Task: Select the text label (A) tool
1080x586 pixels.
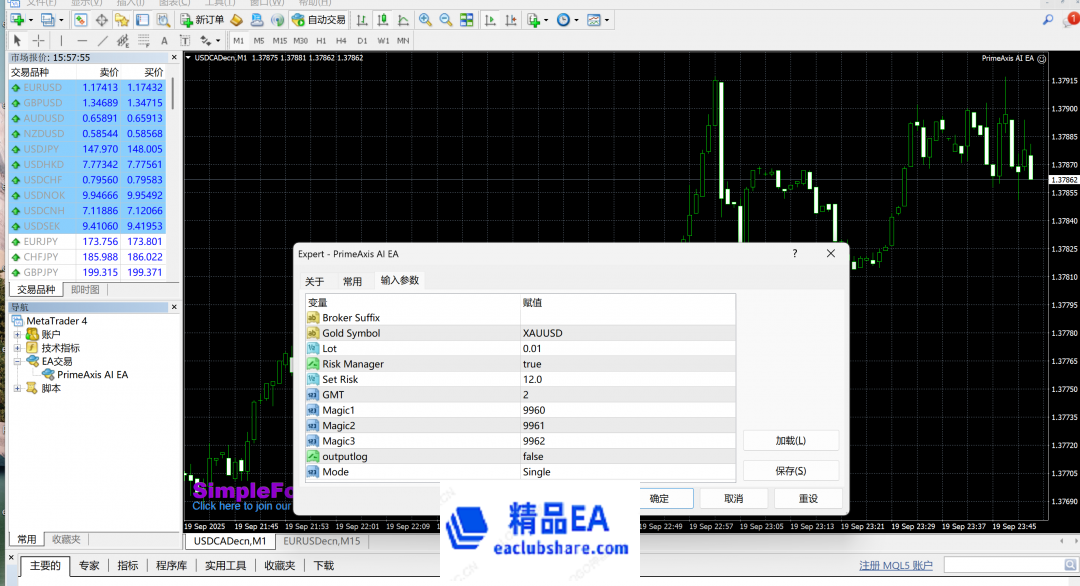Action: 164,41
